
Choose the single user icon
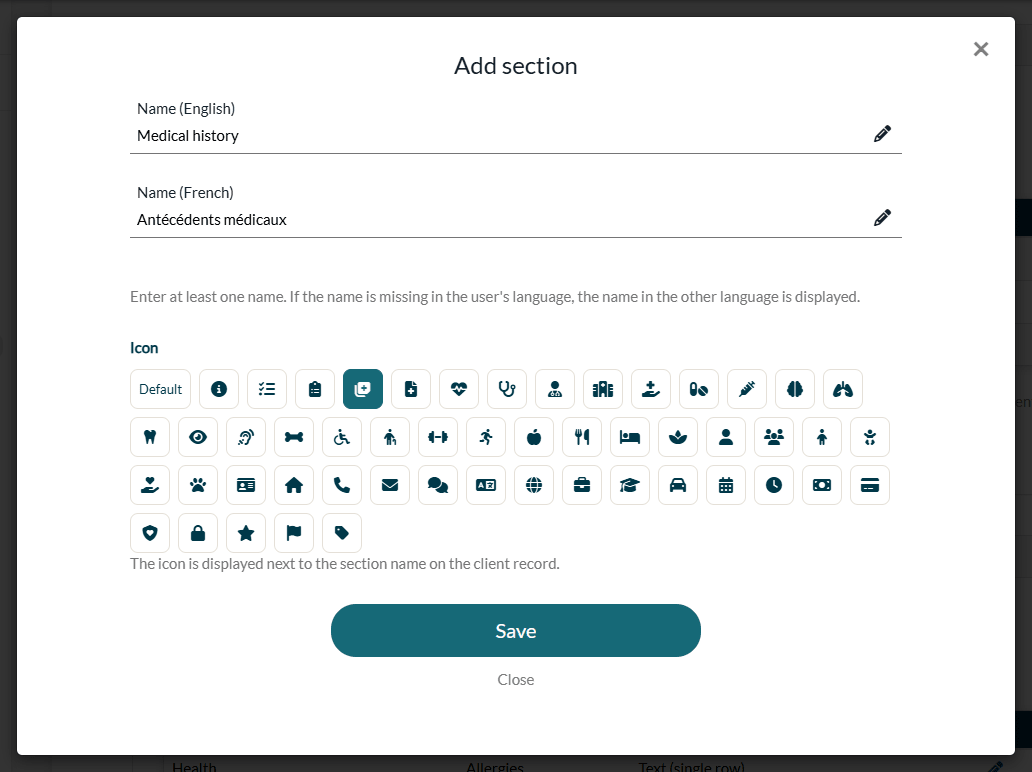tap(726, 437)
